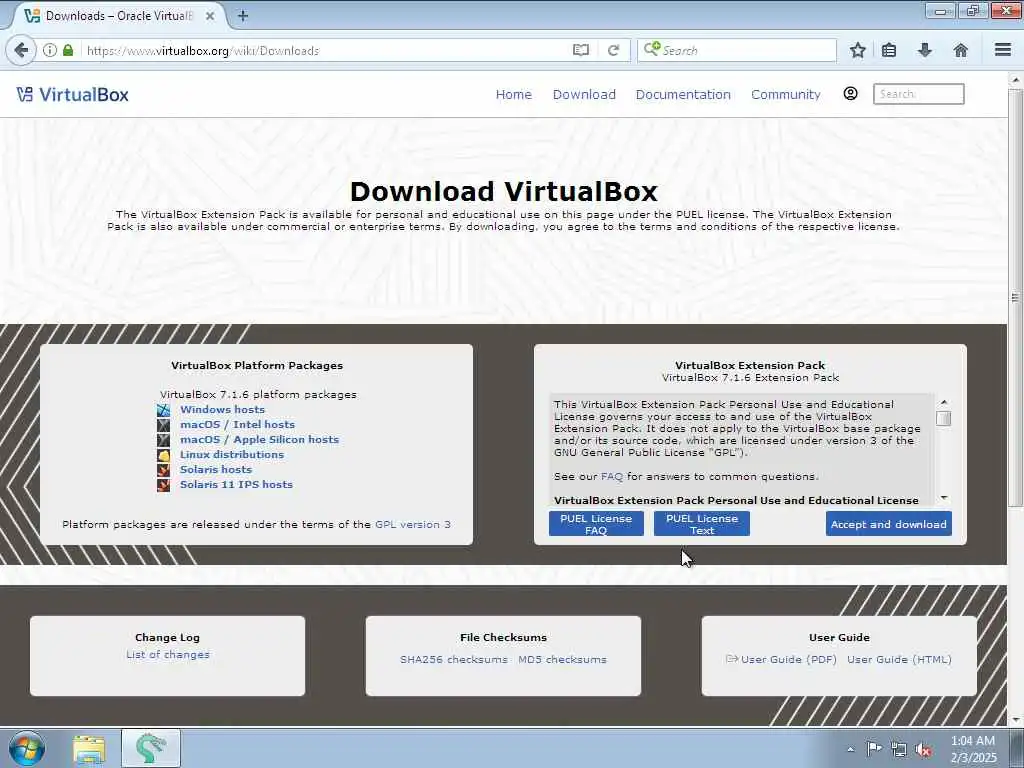Click the Solaris hosts icon

163,470
